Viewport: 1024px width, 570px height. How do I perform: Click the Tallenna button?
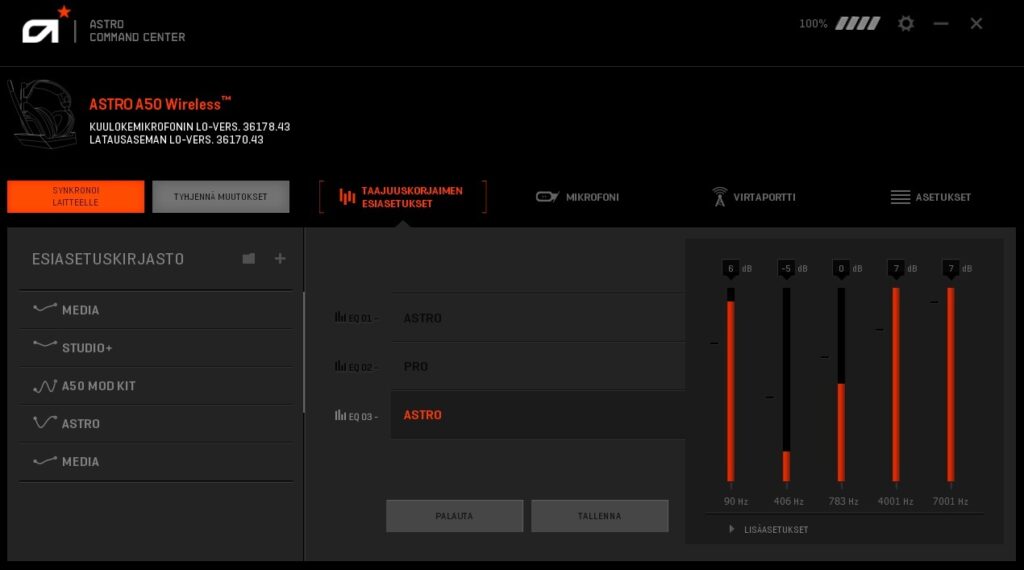[x=600, y=516]
